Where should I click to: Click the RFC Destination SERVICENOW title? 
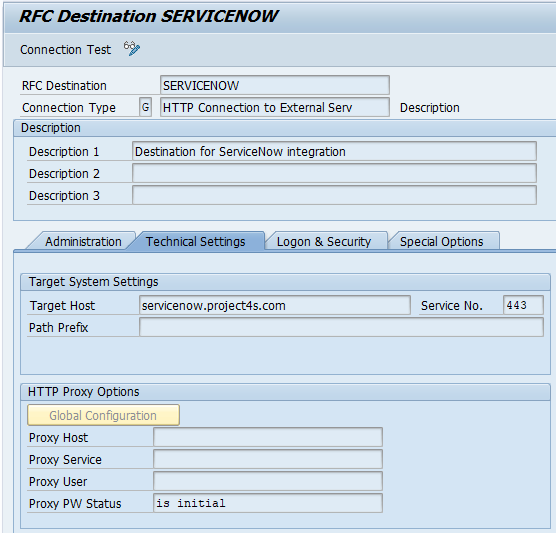coord(149,16)
